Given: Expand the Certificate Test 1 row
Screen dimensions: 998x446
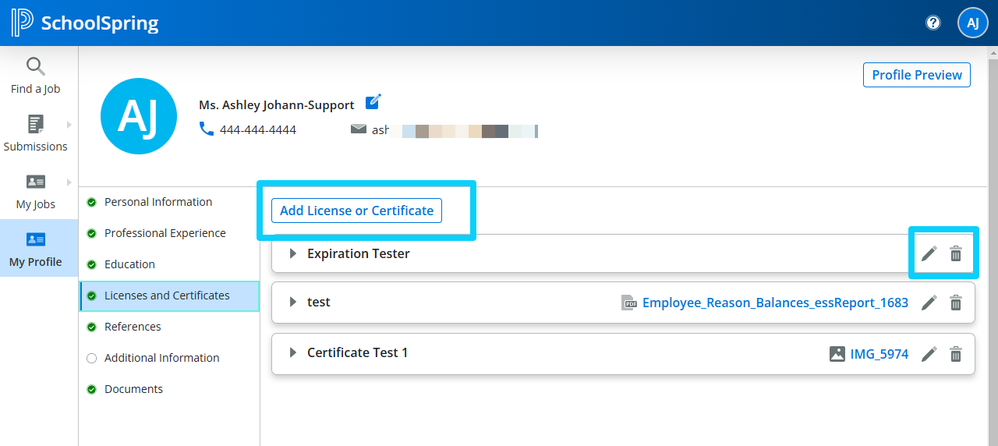Looking at the screenshot, I should (293, 353).
